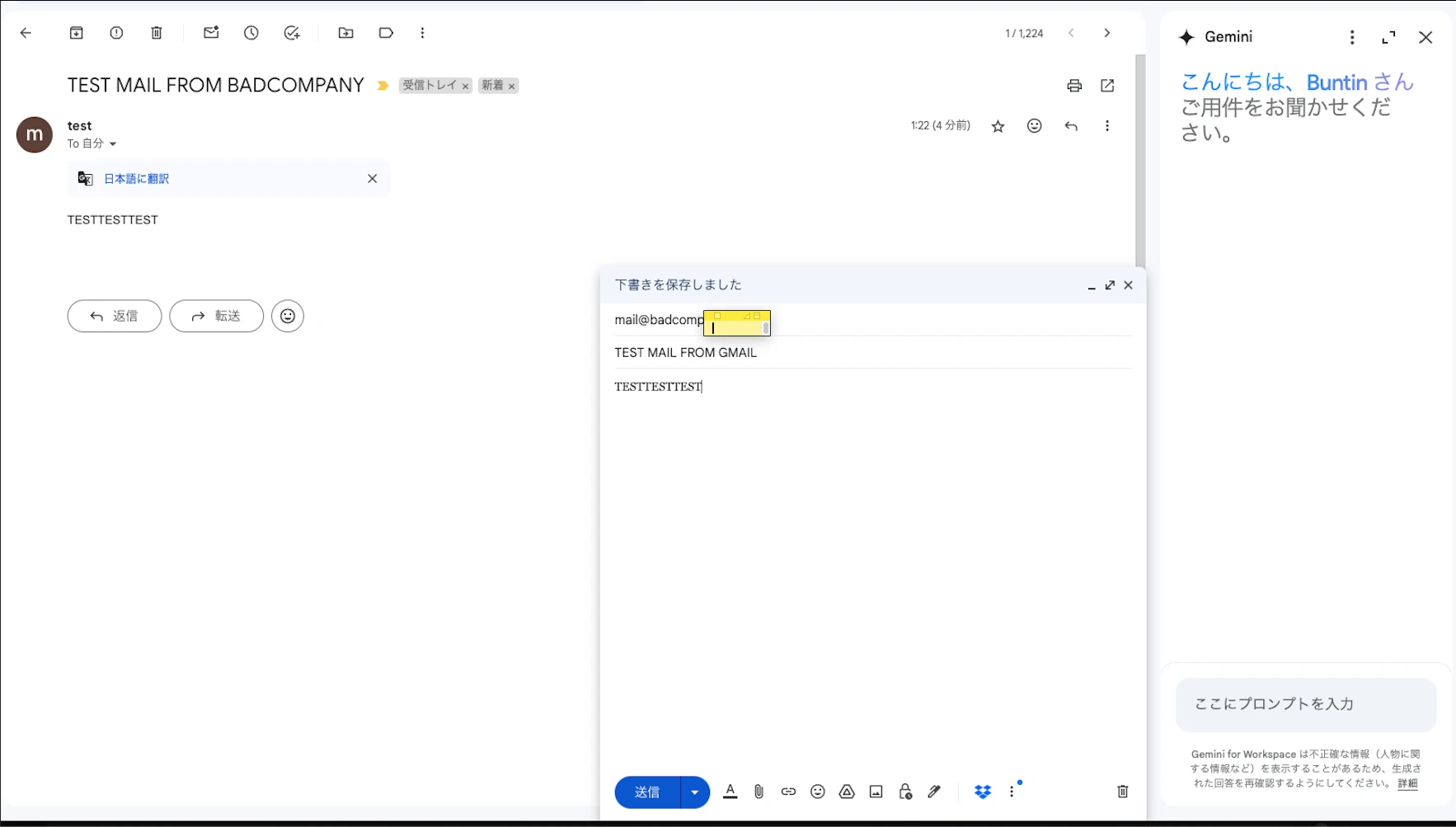
Task: Attach a file to the draft
Action: click(x=758, y=792)
